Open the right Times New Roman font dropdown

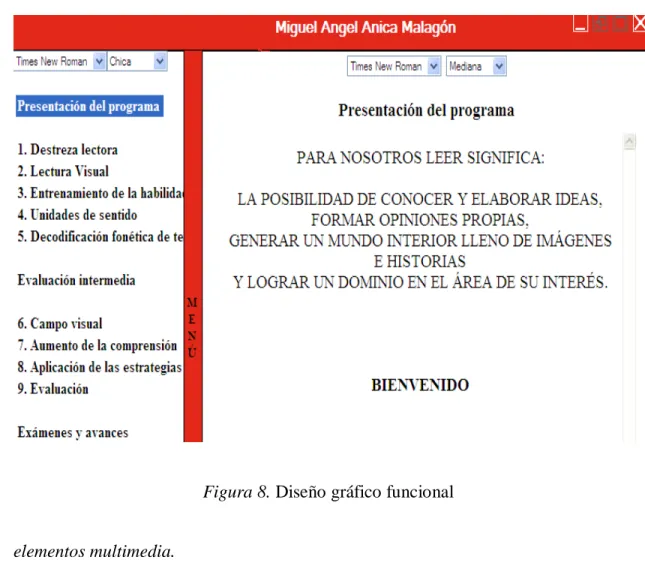(x=394, y=66)
